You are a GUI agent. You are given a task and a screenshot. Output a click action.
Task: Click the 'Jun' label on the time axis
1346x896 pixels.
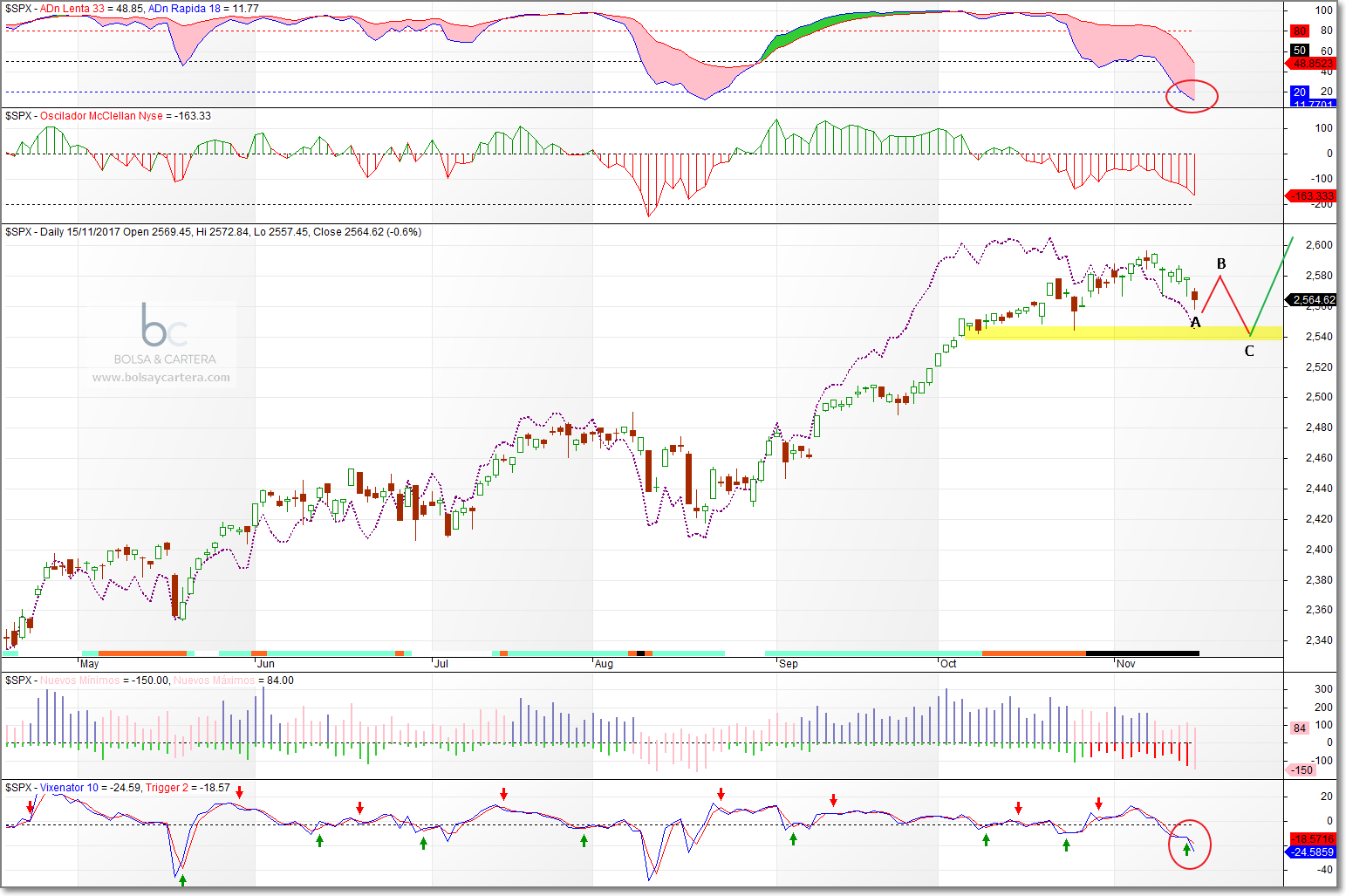click(x=266, y=664)
